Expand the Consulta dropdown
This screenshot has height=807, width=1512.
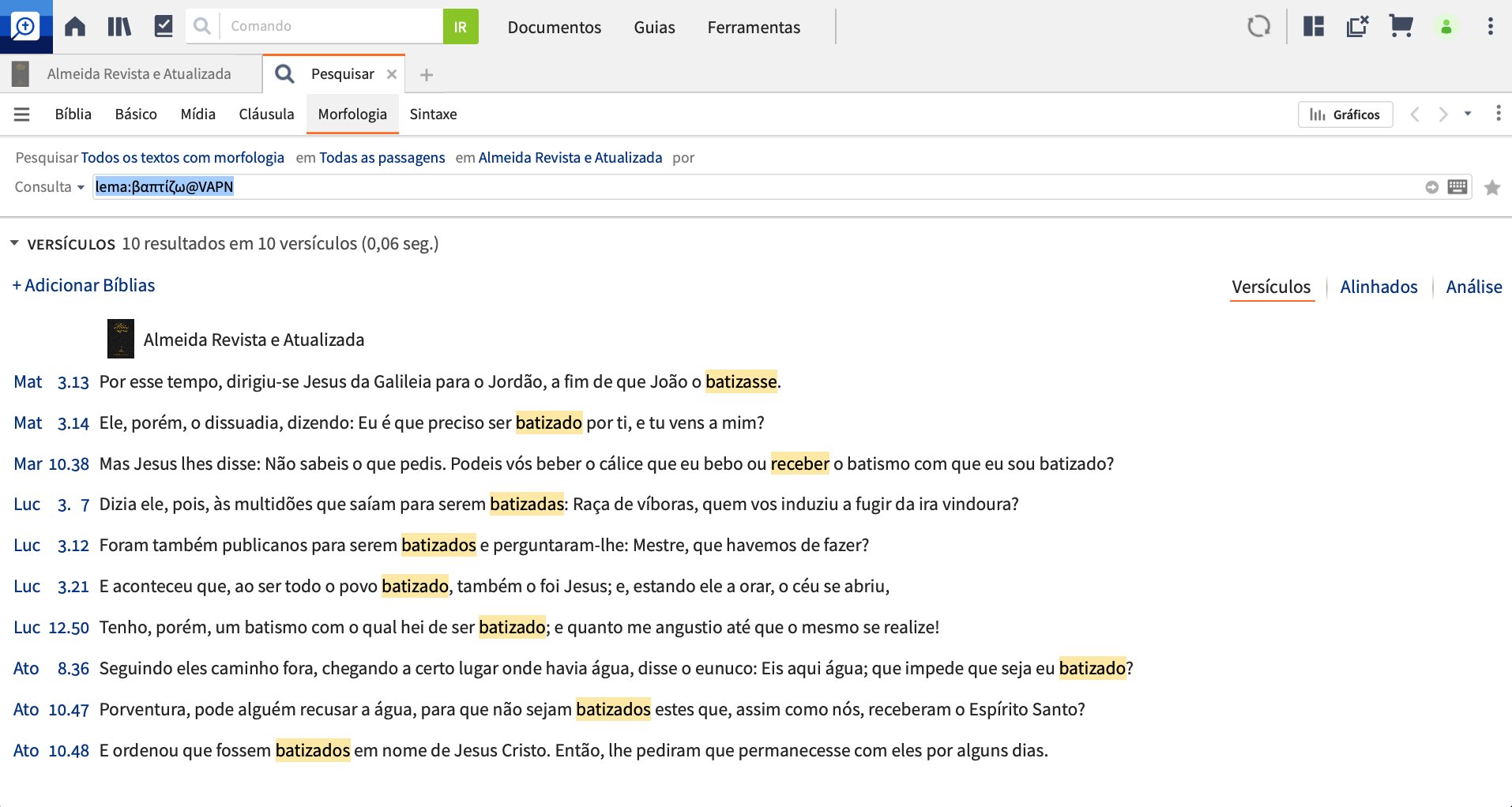pos(49,187)
